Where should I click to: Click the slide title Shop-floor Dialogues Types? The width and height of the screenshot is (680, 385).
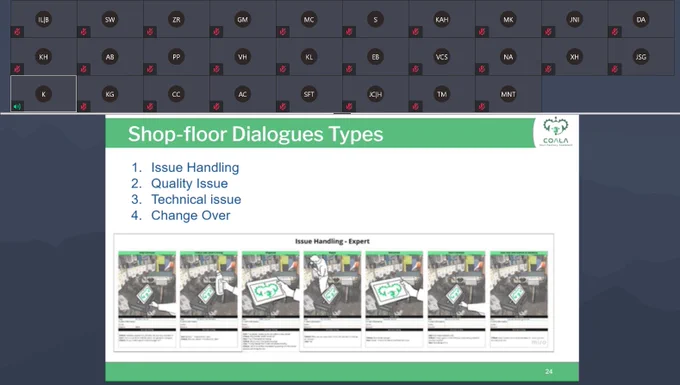point(255,134)
